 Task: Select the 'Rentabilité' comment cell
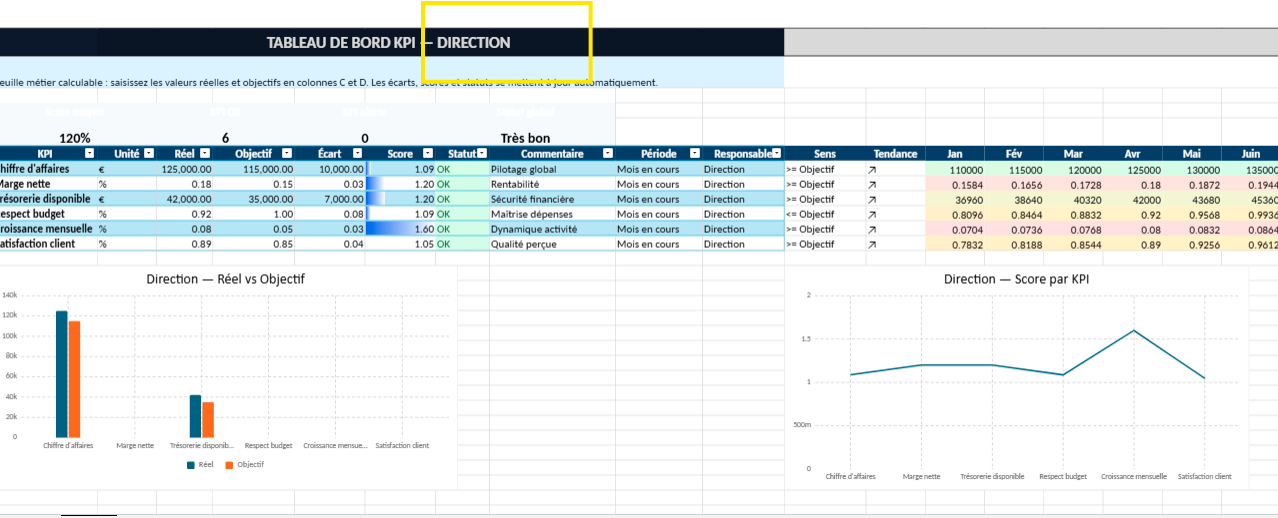551,184
